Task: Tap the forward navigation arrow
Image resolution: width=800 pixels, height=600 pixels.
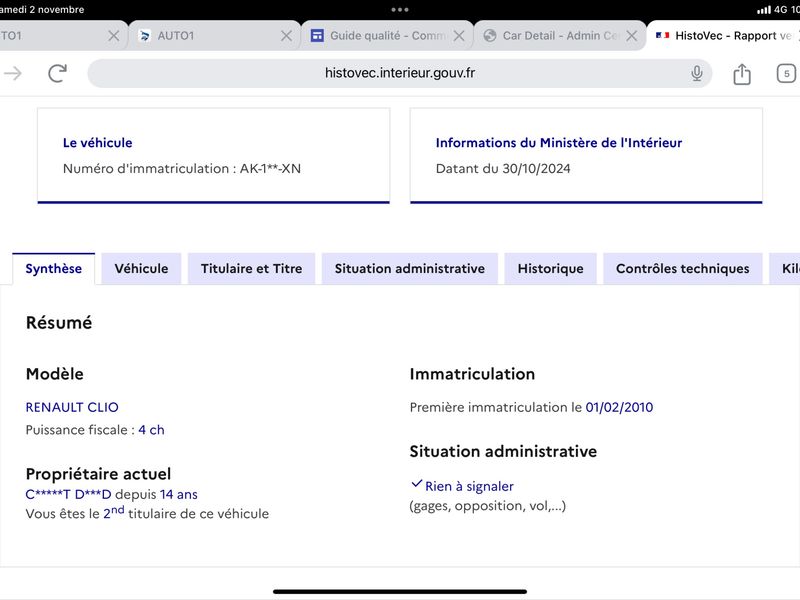Action: tap(13, 73)
